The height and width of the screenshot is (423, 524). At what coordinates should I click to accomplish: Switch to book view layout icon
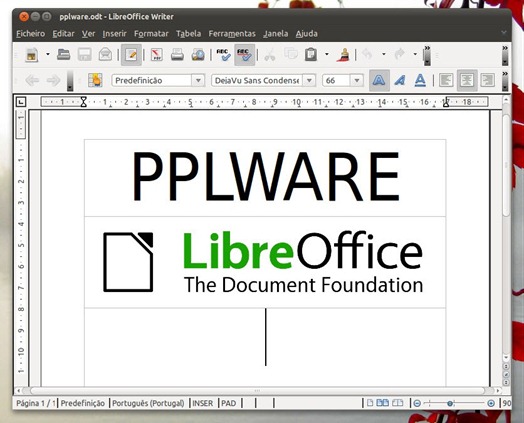point(397,403)
